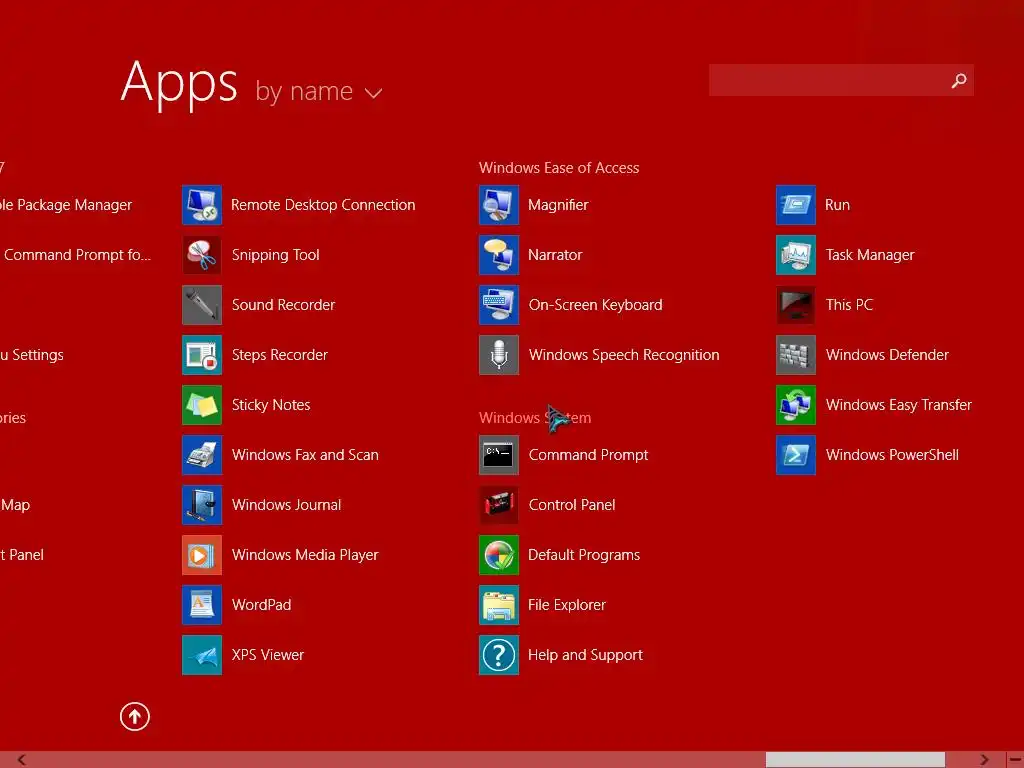Open the Default Programs icon
The width and height of the screenshot is (1024, 768).
click(499, 555)
